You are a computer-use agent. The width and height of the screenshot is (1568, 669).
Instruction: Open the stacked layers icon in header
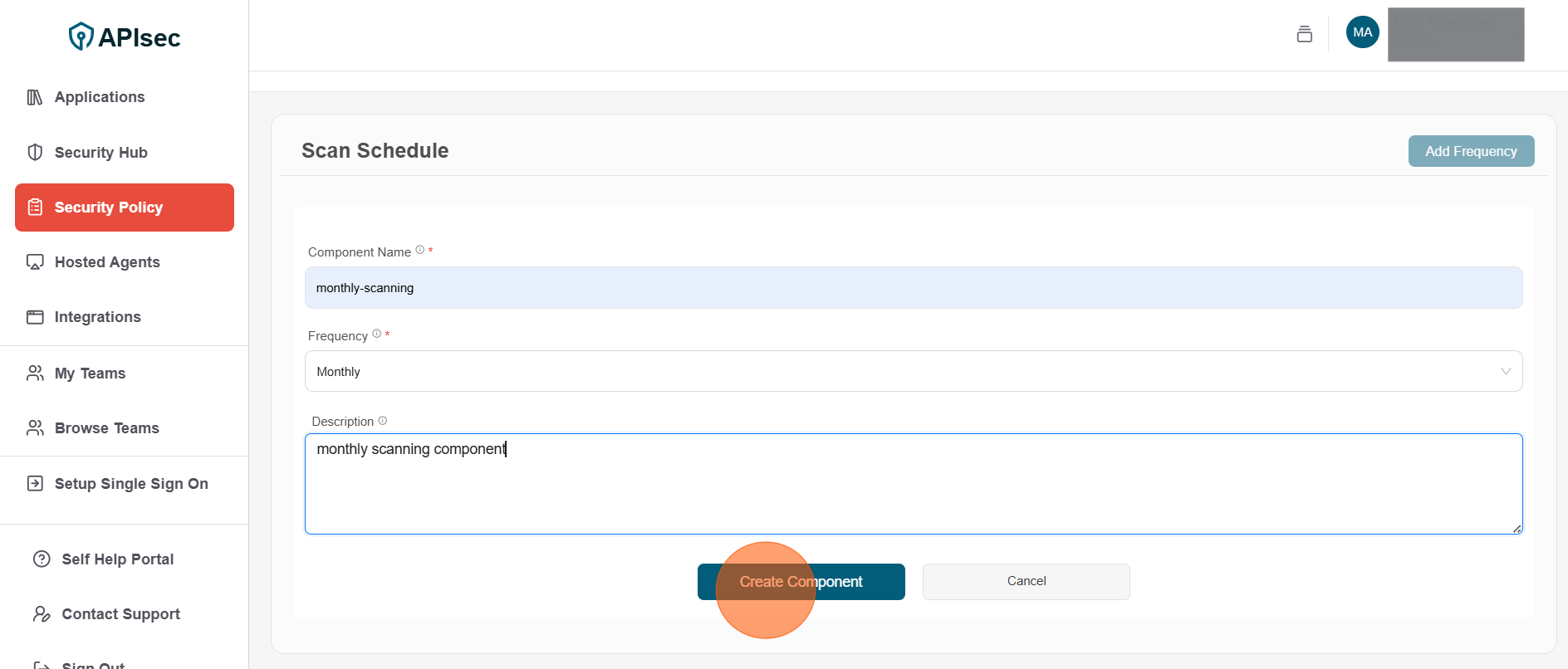(x=1304, y=34)
